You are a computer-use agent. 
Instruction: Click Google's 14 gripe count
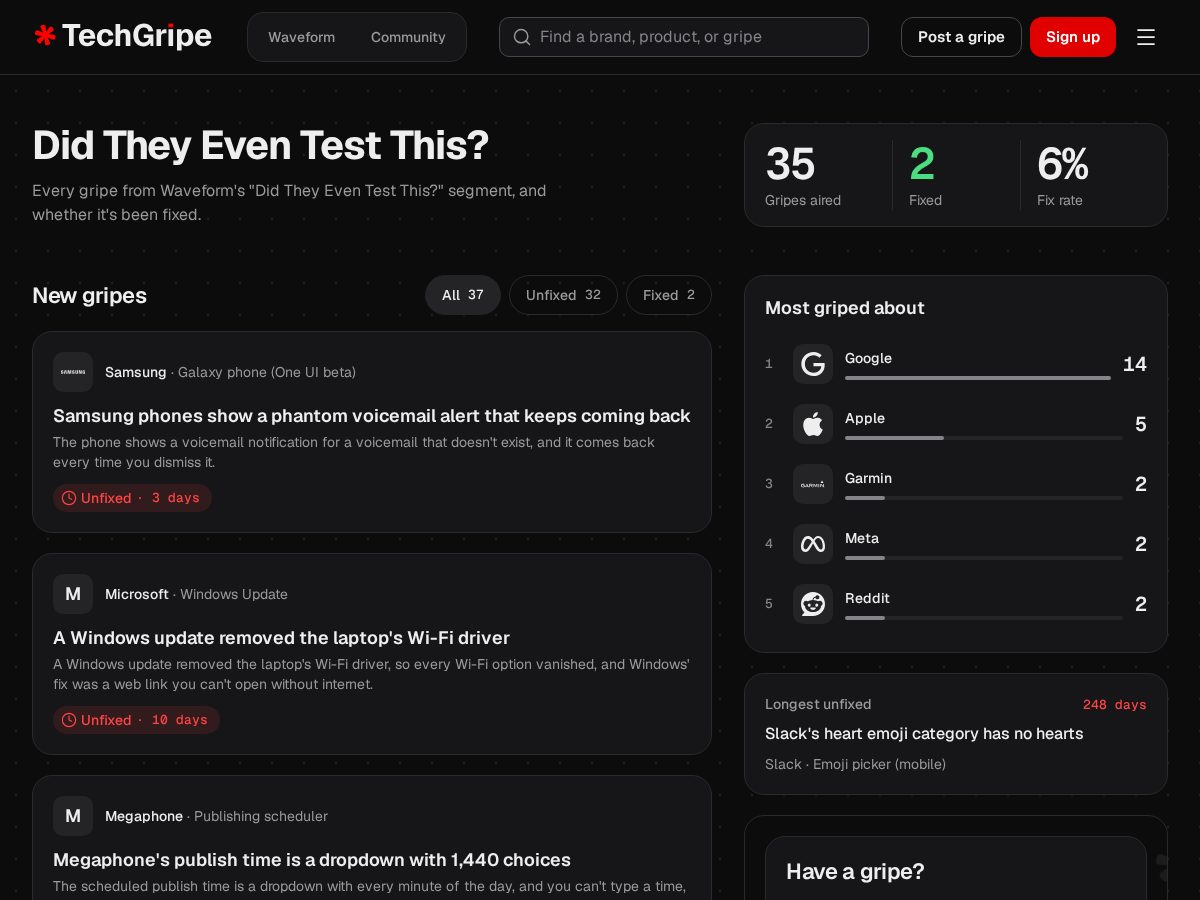(1135, 364)
